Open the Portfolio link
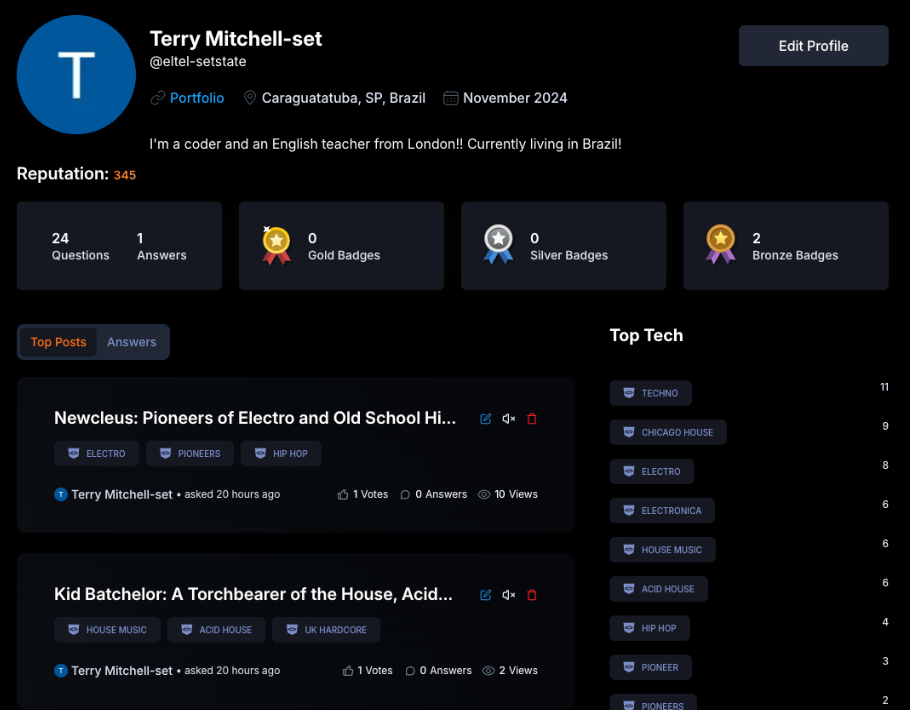The height and width of the screenshot is (710, 910). click(x=197, y=98)
